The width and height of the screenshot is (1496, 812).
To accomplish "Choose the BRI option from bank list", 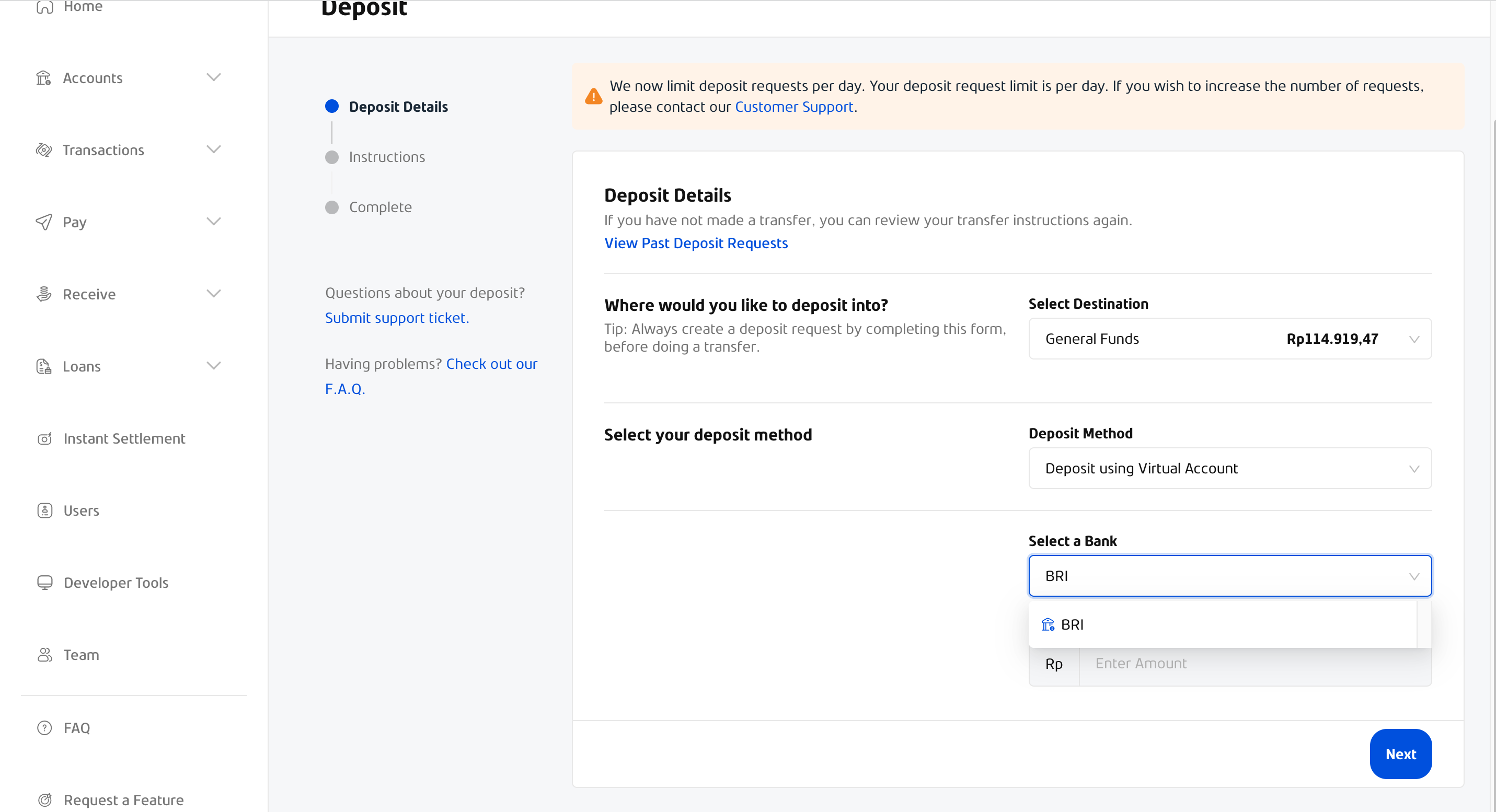I will click(x=1223, y=624).
